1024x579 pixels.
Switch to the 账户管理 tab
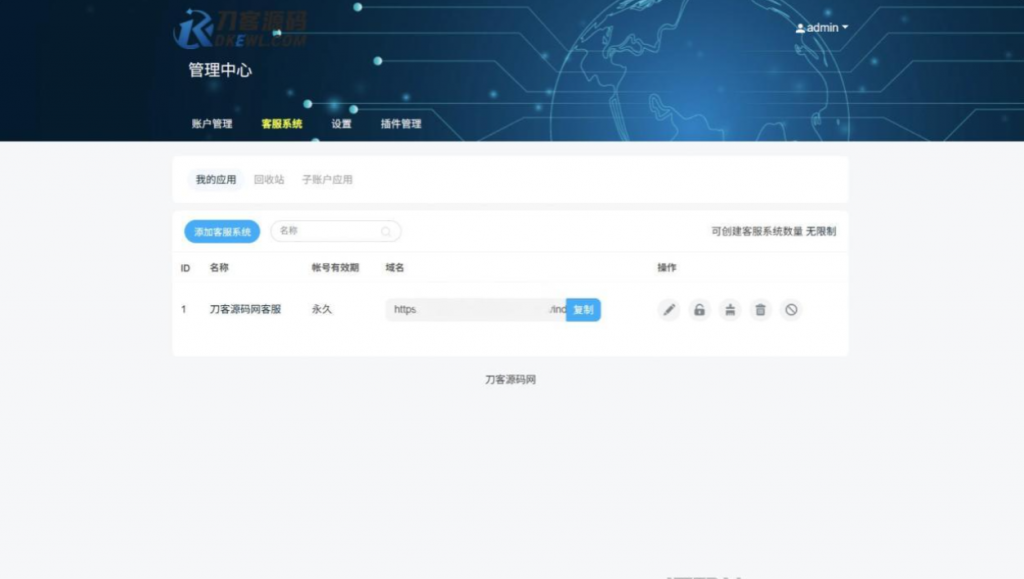[x=213, y=124]
